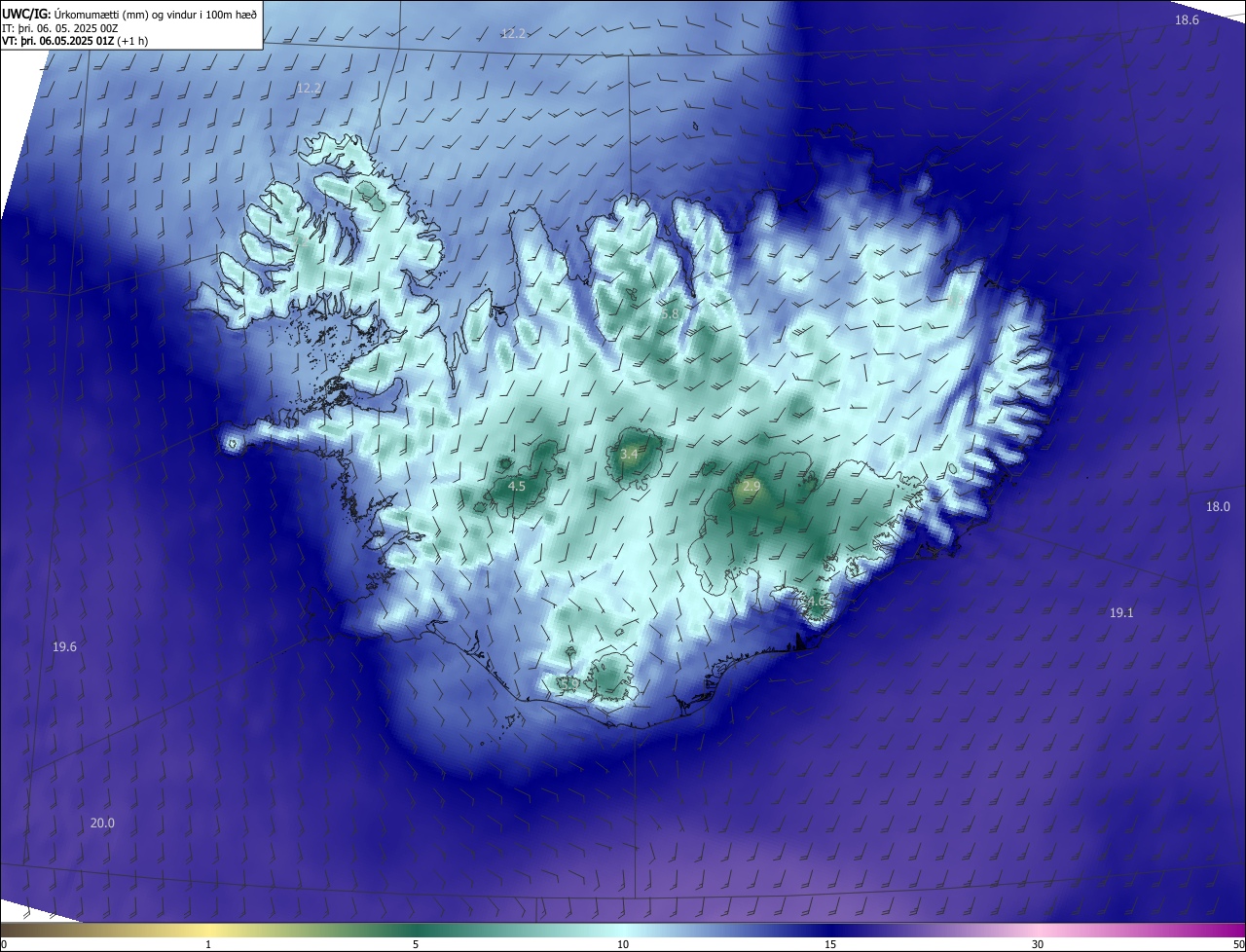Click the 19.1 value label
The width and height of the screenshot is (1246, 952).
(x=1121, y=612)
